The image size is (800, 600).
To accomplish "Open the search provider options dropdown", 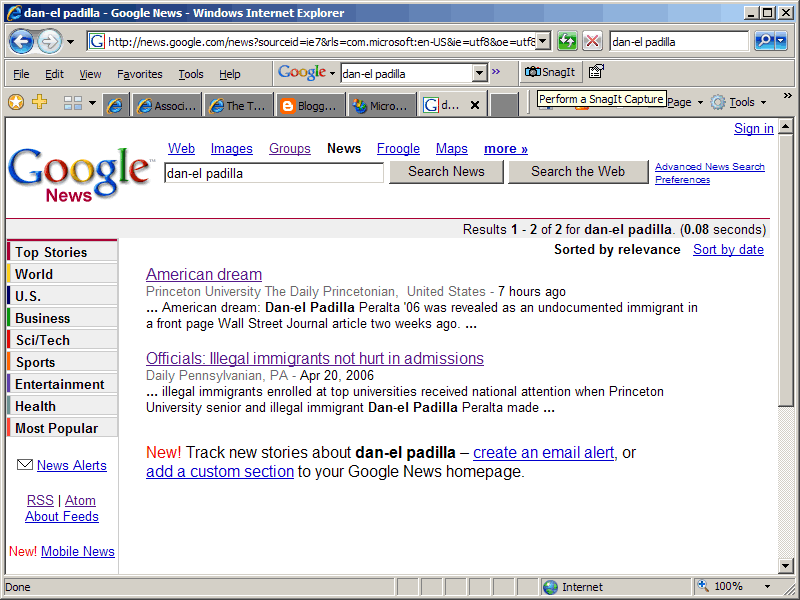I will tap(781, 41).
